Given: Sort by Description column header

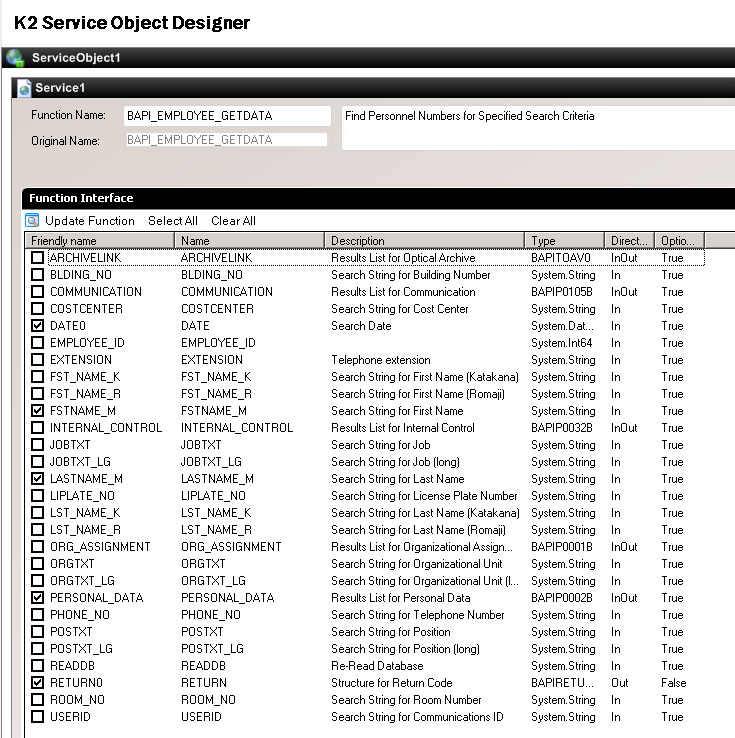Looking at the screenshot, I should click(424, 241).
